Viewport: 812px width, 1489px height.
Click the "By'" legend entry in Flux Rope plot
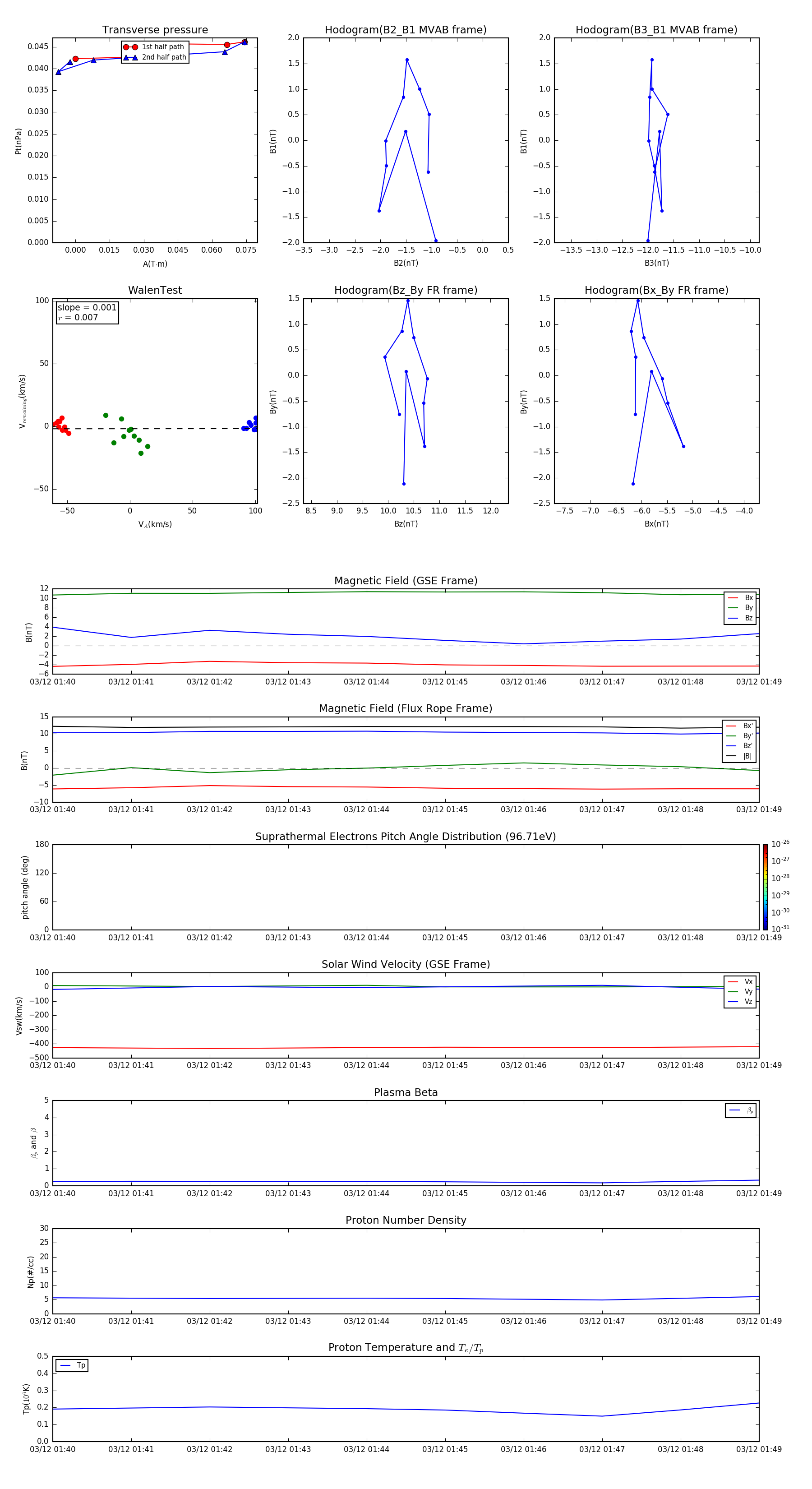740,736
